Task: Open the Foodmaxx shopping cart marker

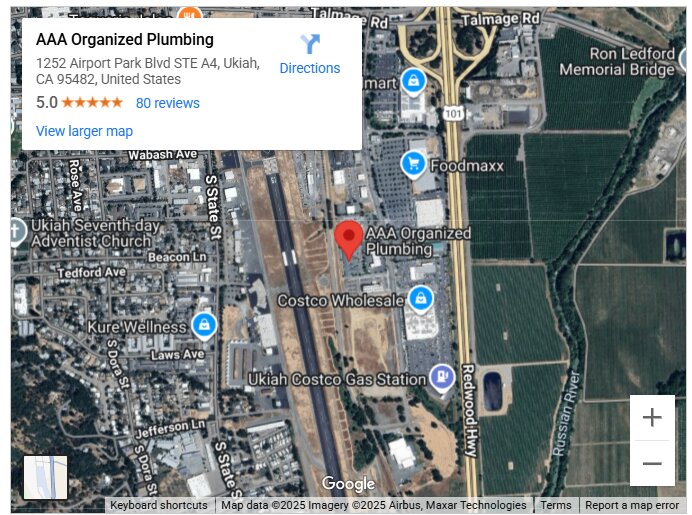Action: (x=413, y=165)
